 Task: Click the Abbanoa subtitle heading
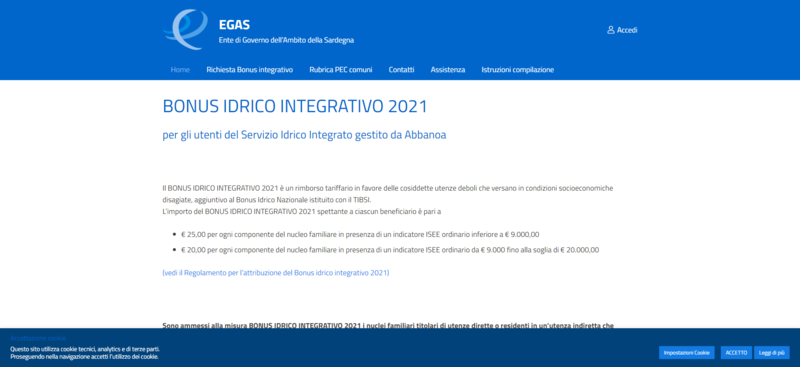point(305,135)
